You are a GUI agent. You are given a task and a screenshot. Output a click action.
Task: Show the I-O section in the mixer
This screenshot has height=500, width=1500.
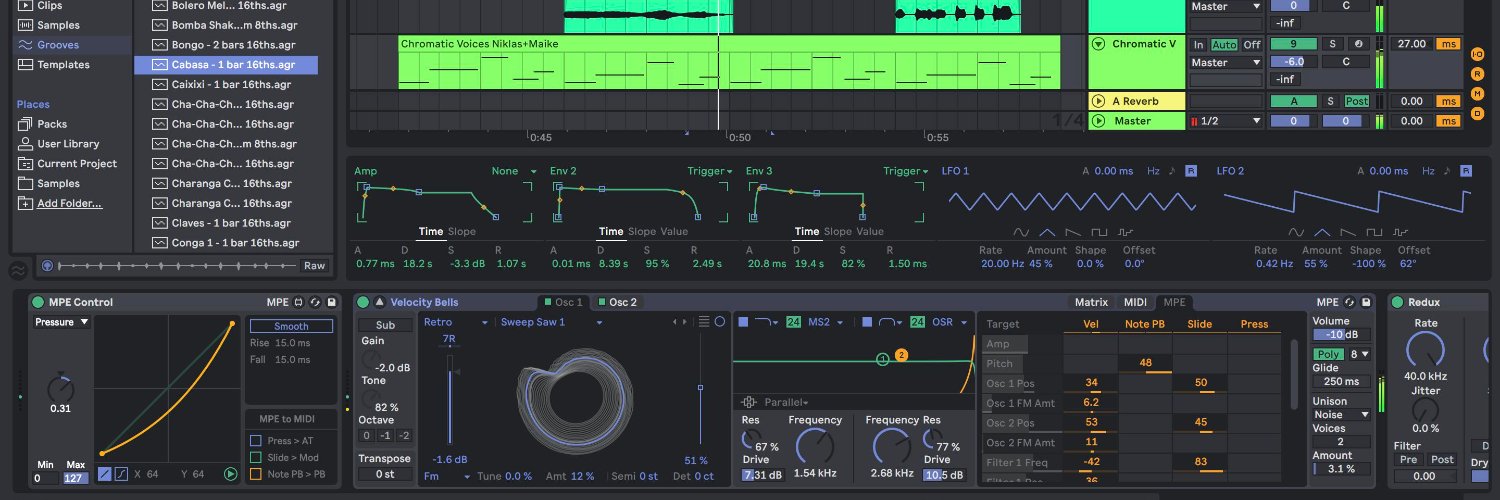1478,54
